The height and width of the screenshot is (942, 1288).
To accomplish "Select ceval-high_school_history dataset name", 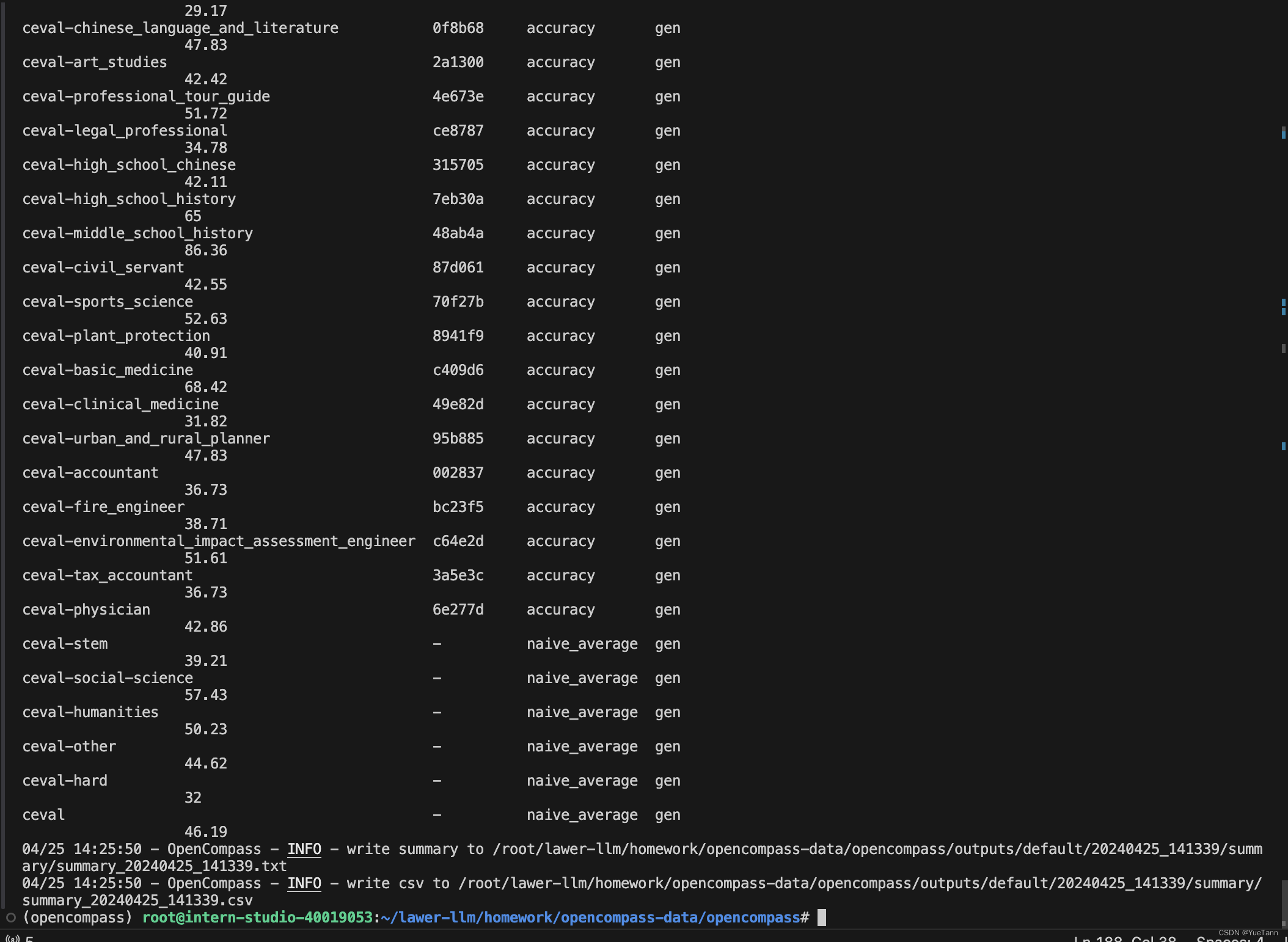I will point(129,199).
